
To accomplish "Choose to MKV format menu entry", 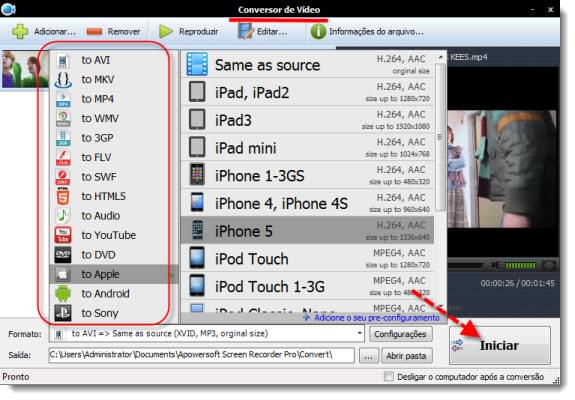I will tap(113, 80).
